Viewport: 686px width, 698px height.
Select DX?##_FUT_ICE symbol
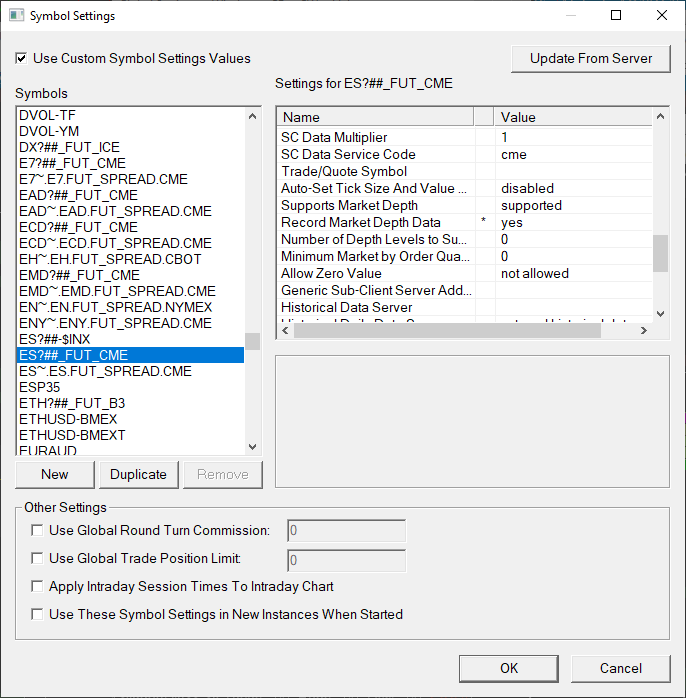click(130, 147)
